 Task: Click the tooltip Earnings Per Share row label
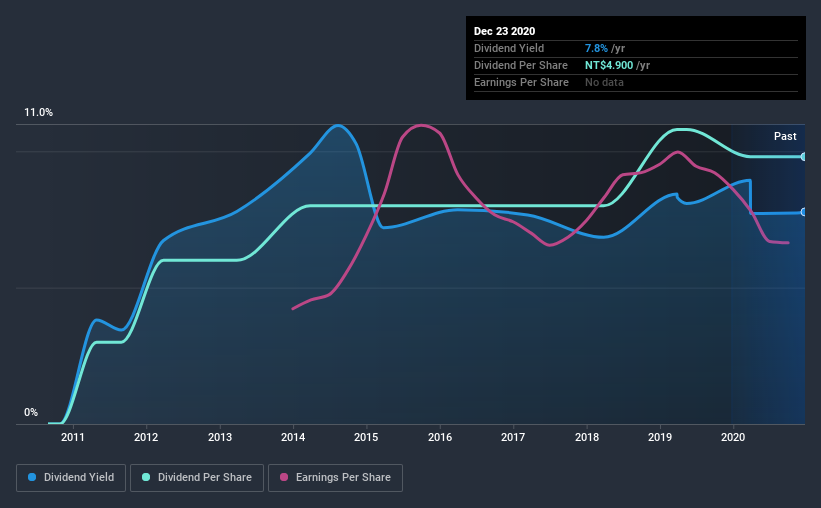click(x=521, y=82)
